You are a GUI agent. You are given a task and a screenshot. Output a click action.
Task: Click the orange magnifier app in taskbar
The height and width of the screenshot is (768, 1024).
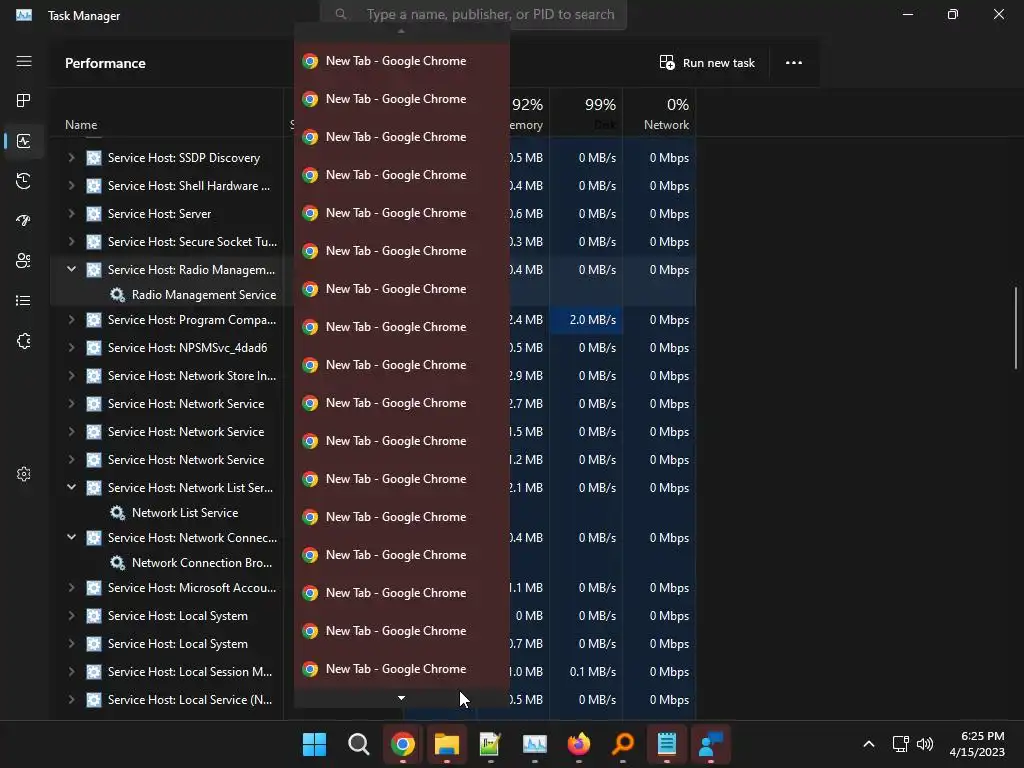tap(623, 744)
